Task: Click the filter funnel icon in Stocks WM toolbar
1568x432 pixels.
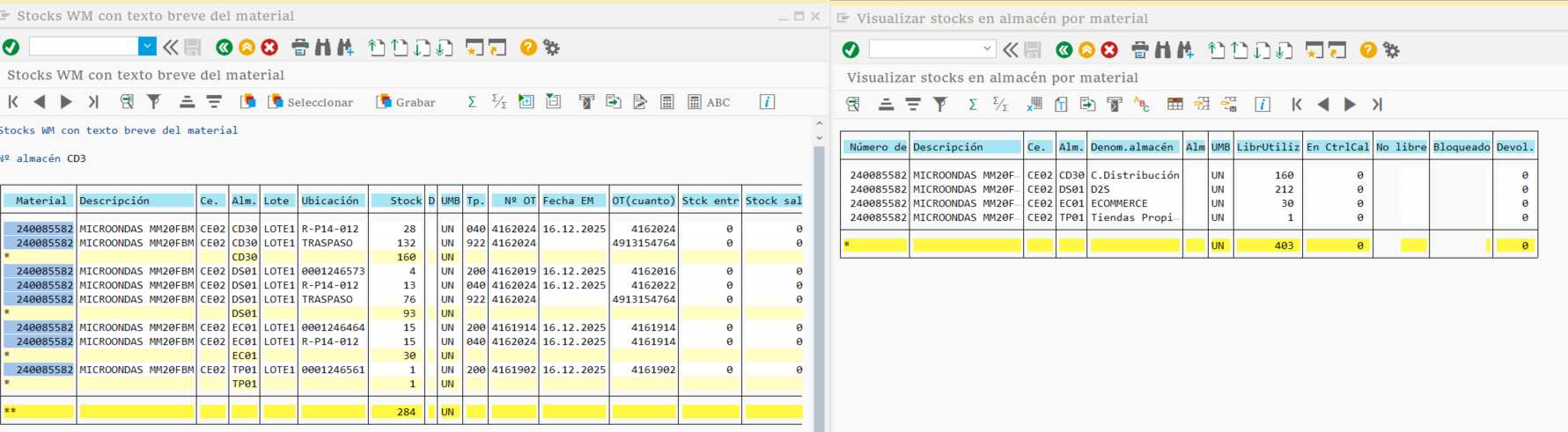Action: click(x=154, y=102)
